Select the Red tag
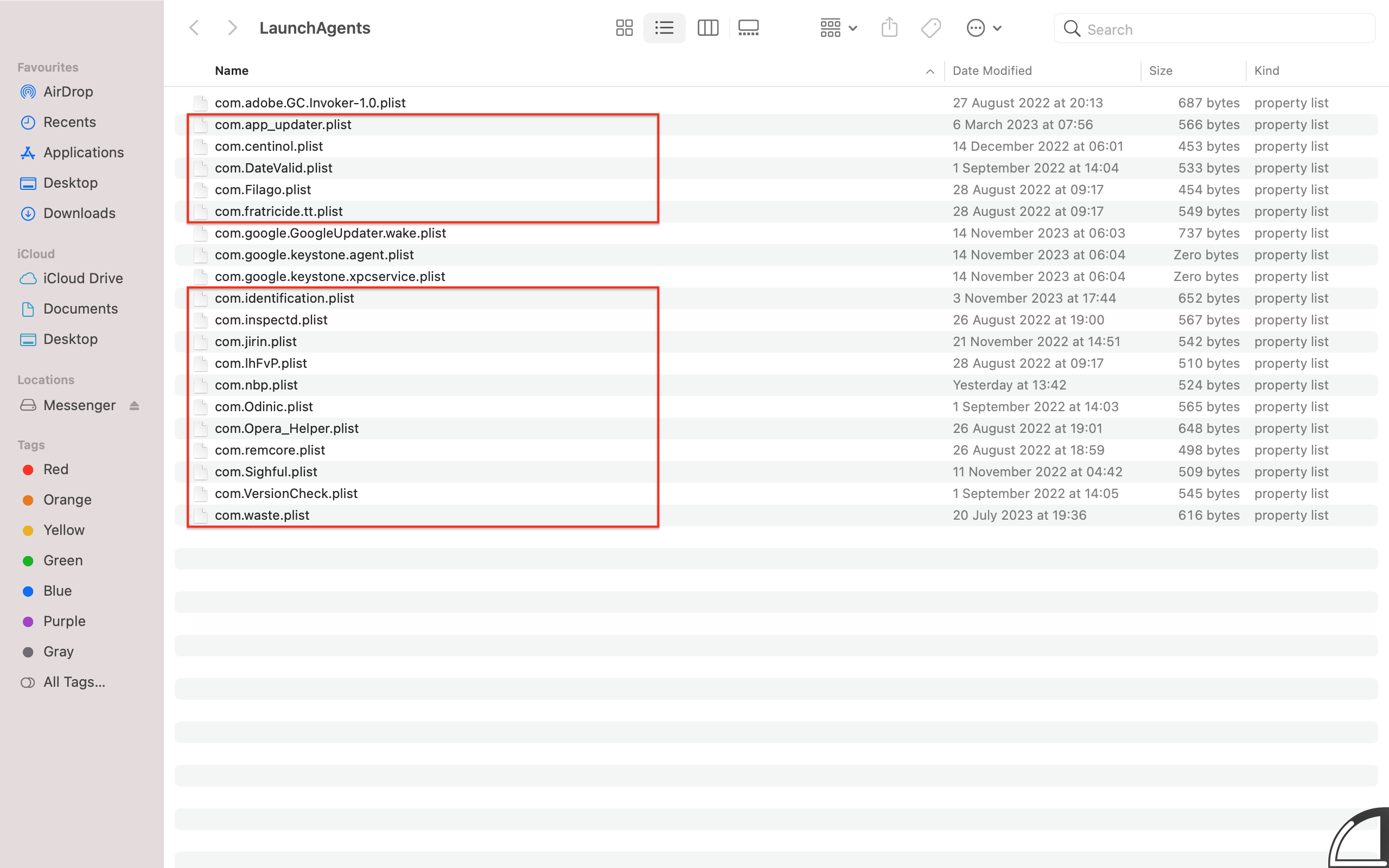The width and height of the screenshot is (1389, 868). (x=56, y=469)
